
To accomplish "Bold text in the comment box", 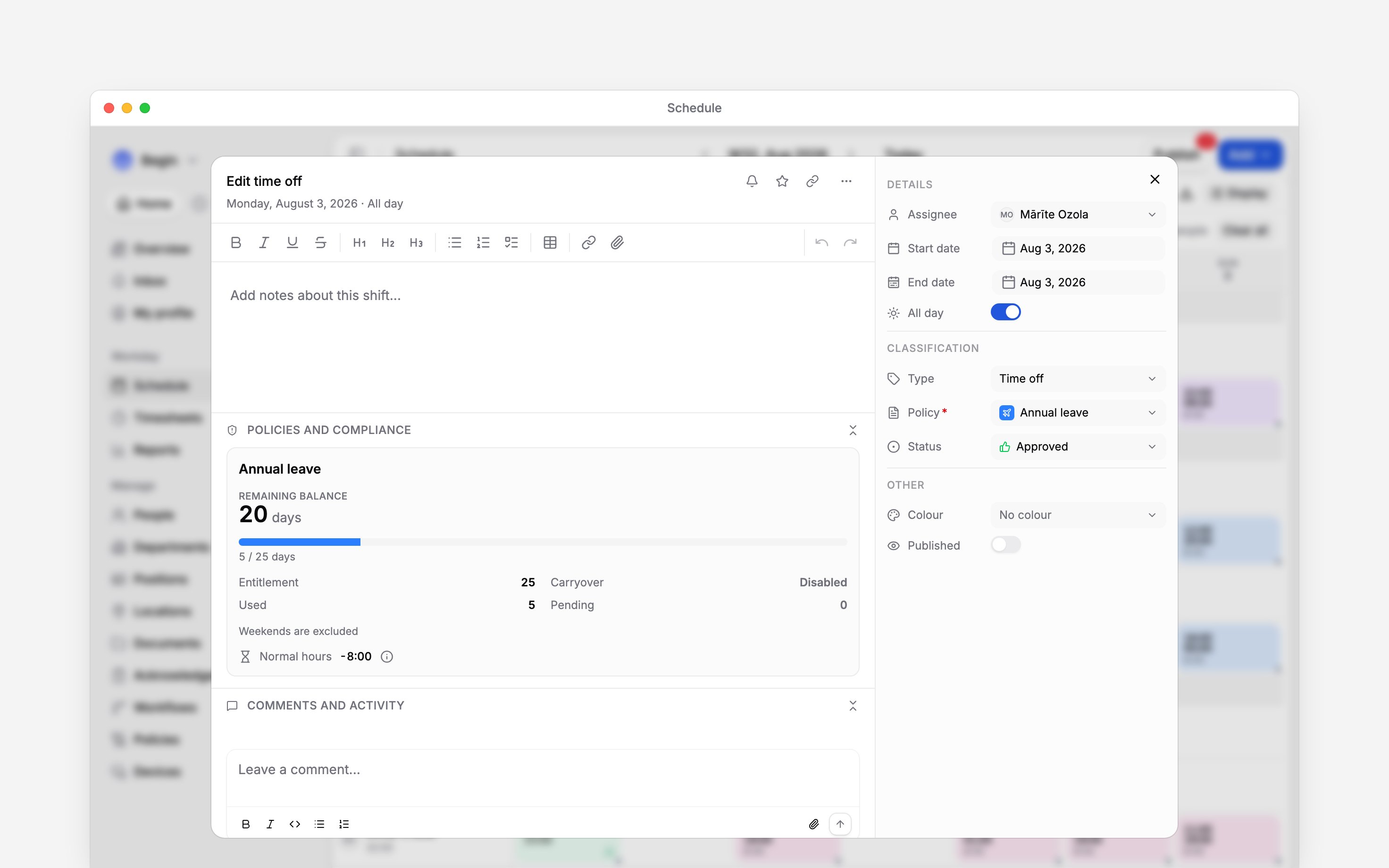I will [x=246, y=825].
